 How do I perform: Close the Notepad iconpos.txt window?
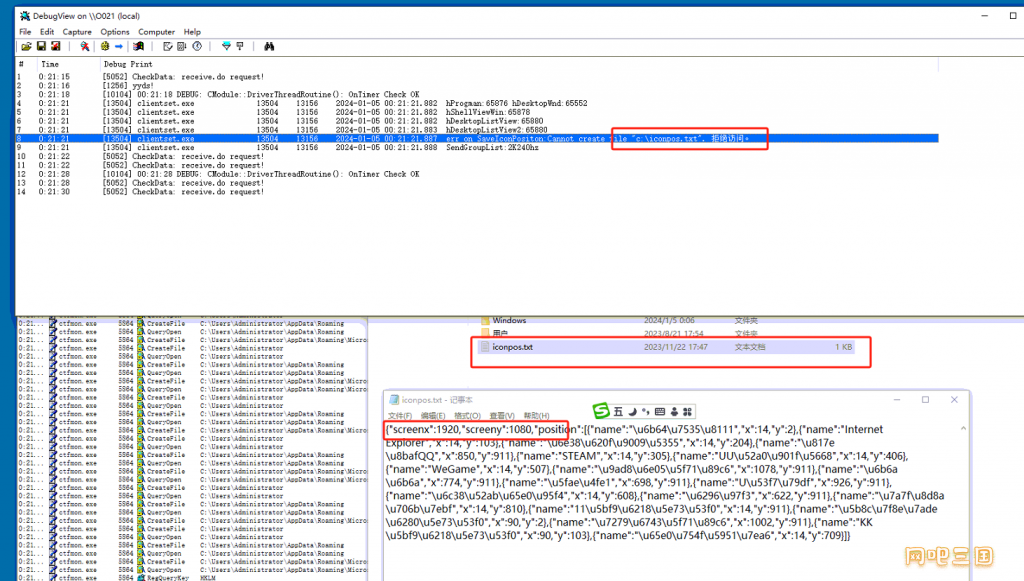pyautogui.click(x=954, y=400)
